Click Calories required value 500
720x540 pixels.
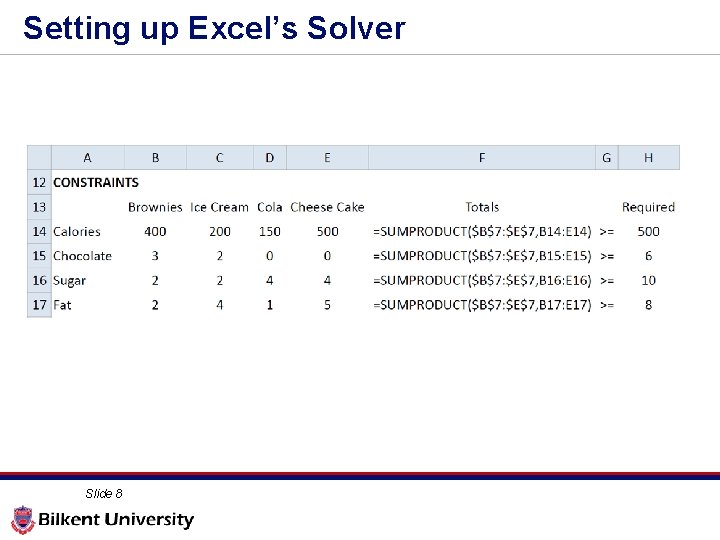[648, 231]
